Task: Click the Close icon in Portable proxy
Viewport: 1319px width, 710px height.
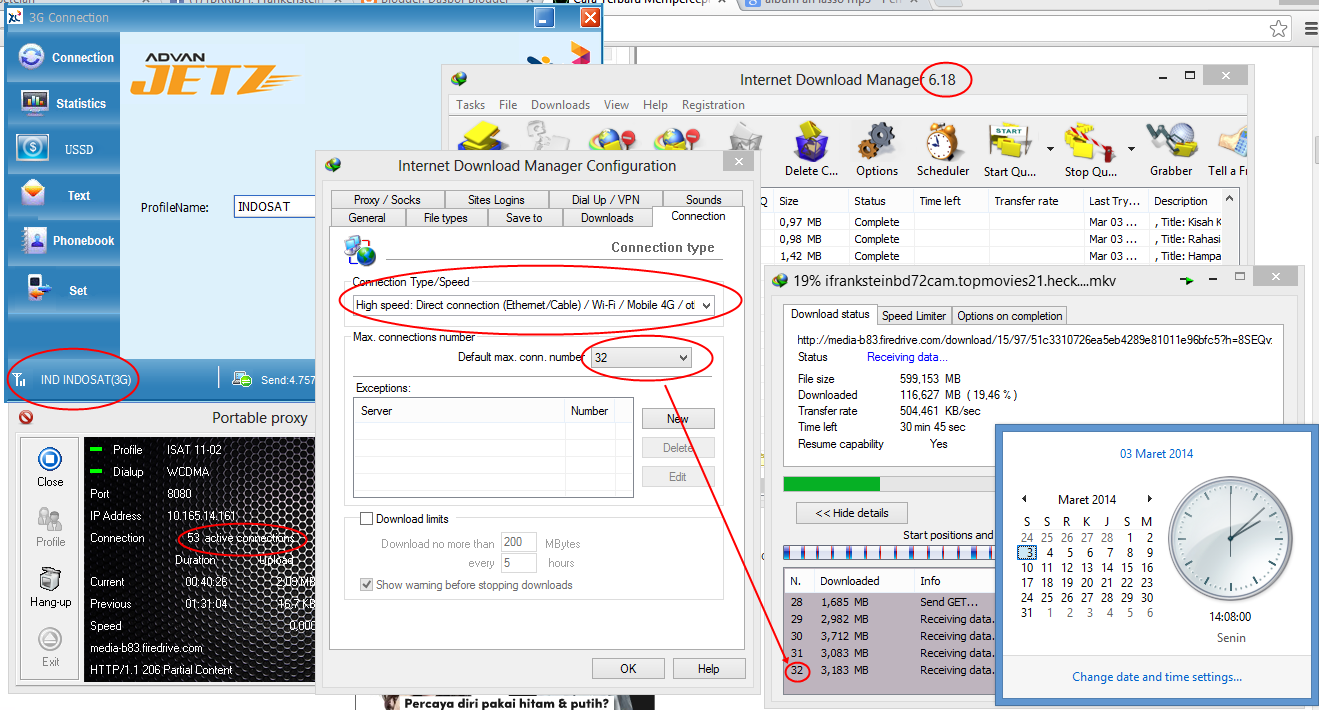Action: tap(50, 467)
